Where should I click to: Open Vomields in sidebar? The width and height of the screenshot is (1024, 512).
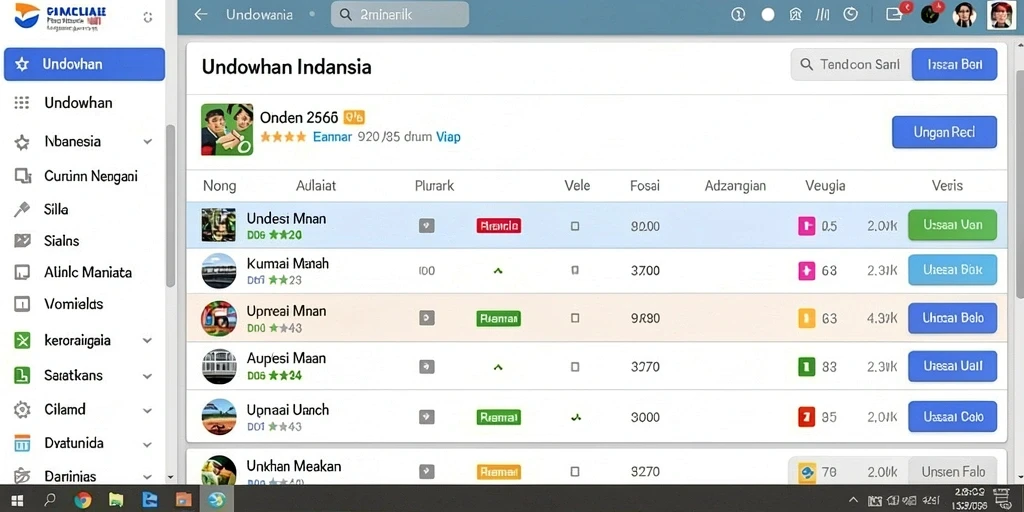tap(74, 304)
